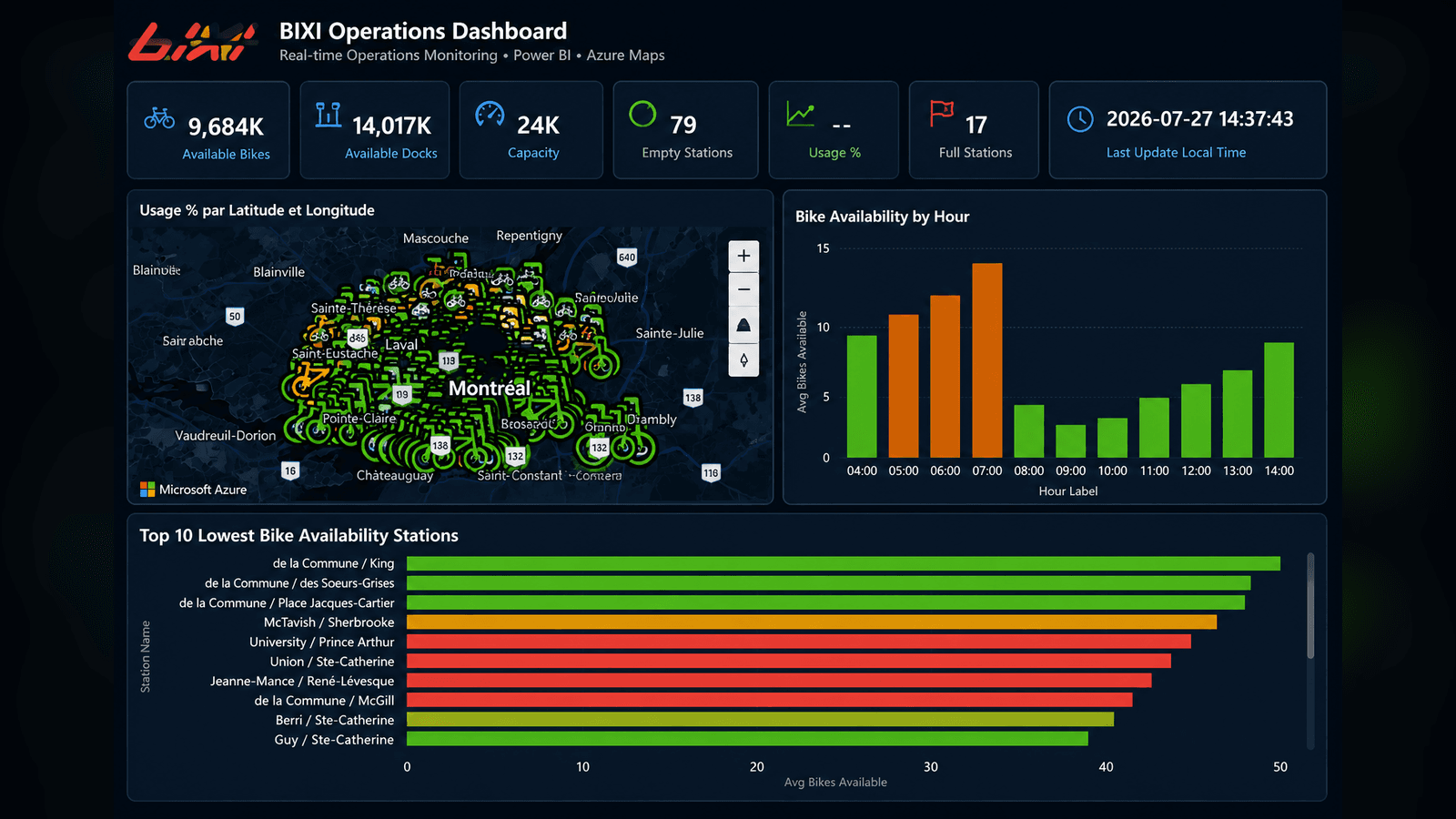Select the Berri / Ste-Catherine bar

(760, 720)
